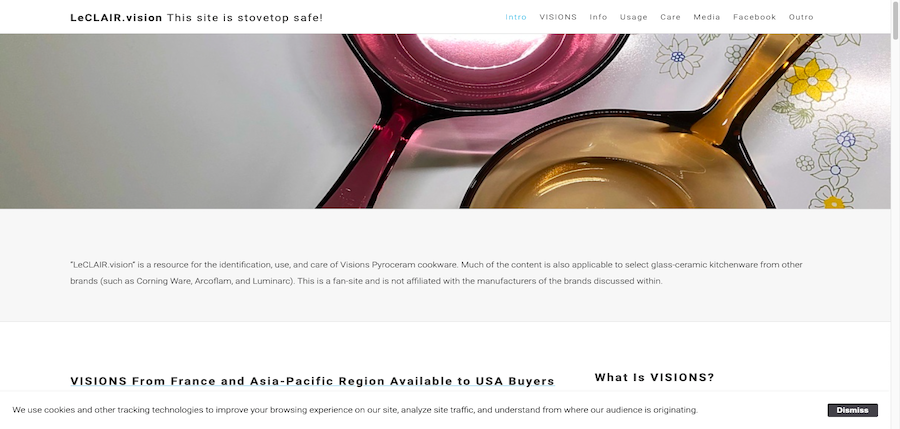Viewport: 900px width, 429px height.
Task: Click the page's vertical scrollbar
Action: click(895, 214)
